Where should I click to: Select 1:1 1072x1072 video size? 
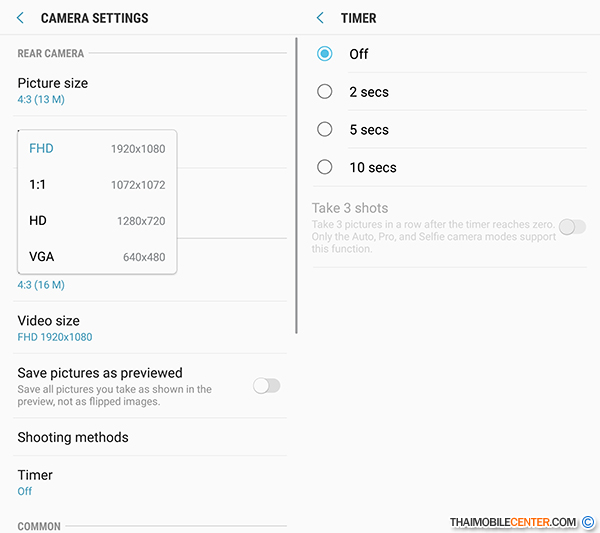(97, 185)
